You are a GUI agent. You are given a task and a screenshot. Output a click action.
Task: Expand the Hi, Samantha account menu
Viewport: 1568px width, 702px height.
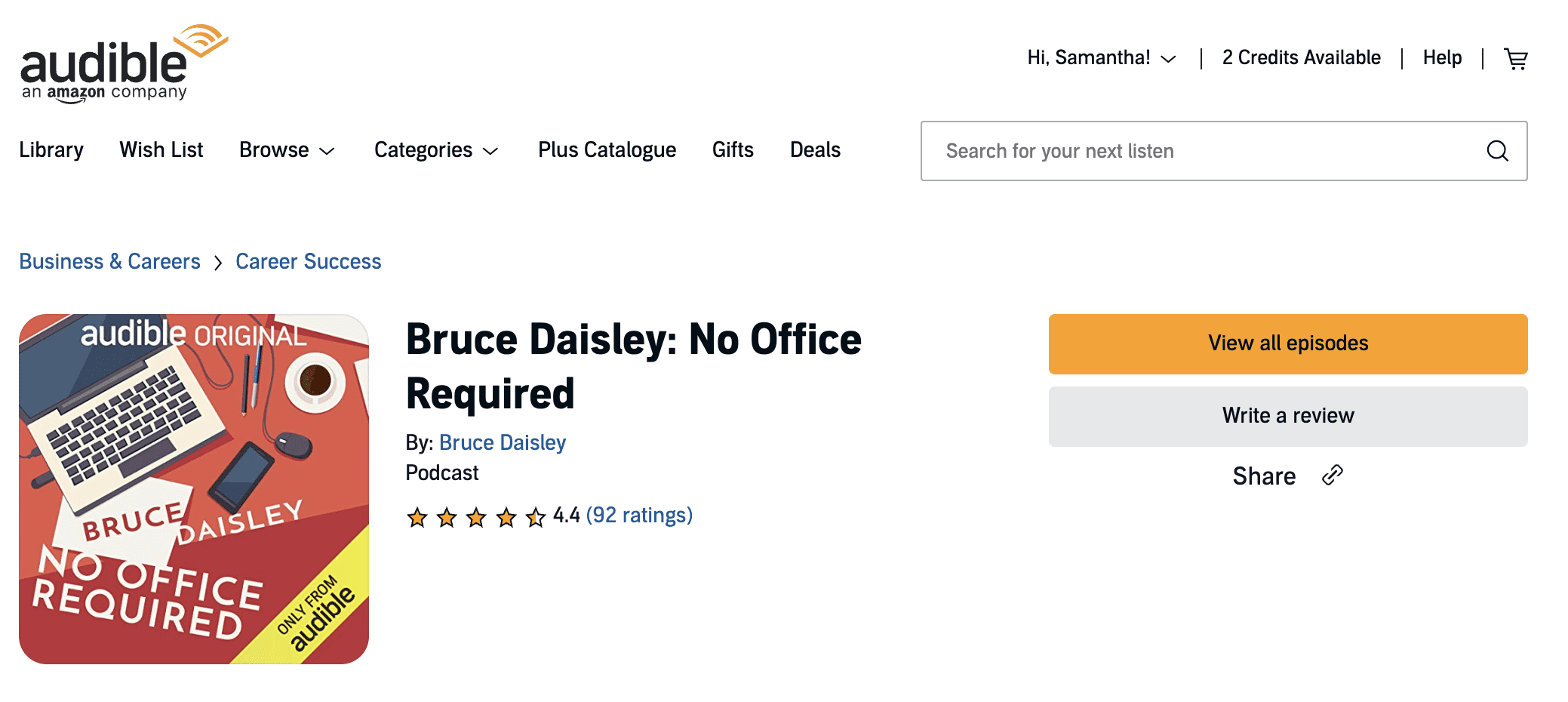coord(1101,58)
